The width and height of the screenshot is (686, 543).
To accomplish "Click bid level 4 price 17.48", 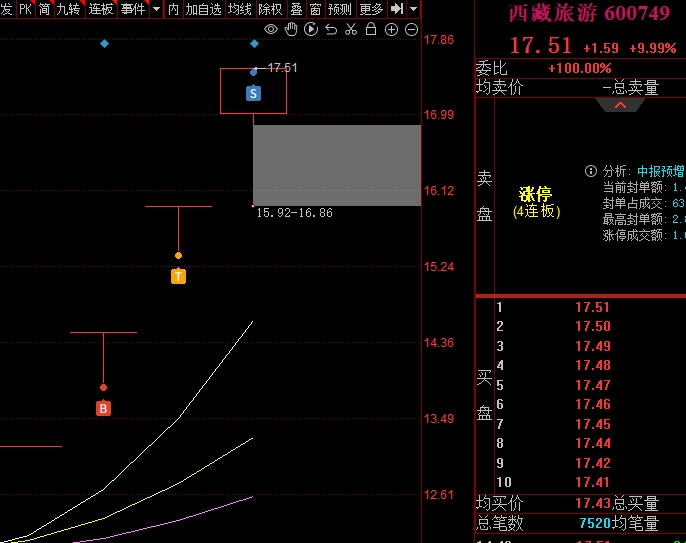I will tap(592, 365).
